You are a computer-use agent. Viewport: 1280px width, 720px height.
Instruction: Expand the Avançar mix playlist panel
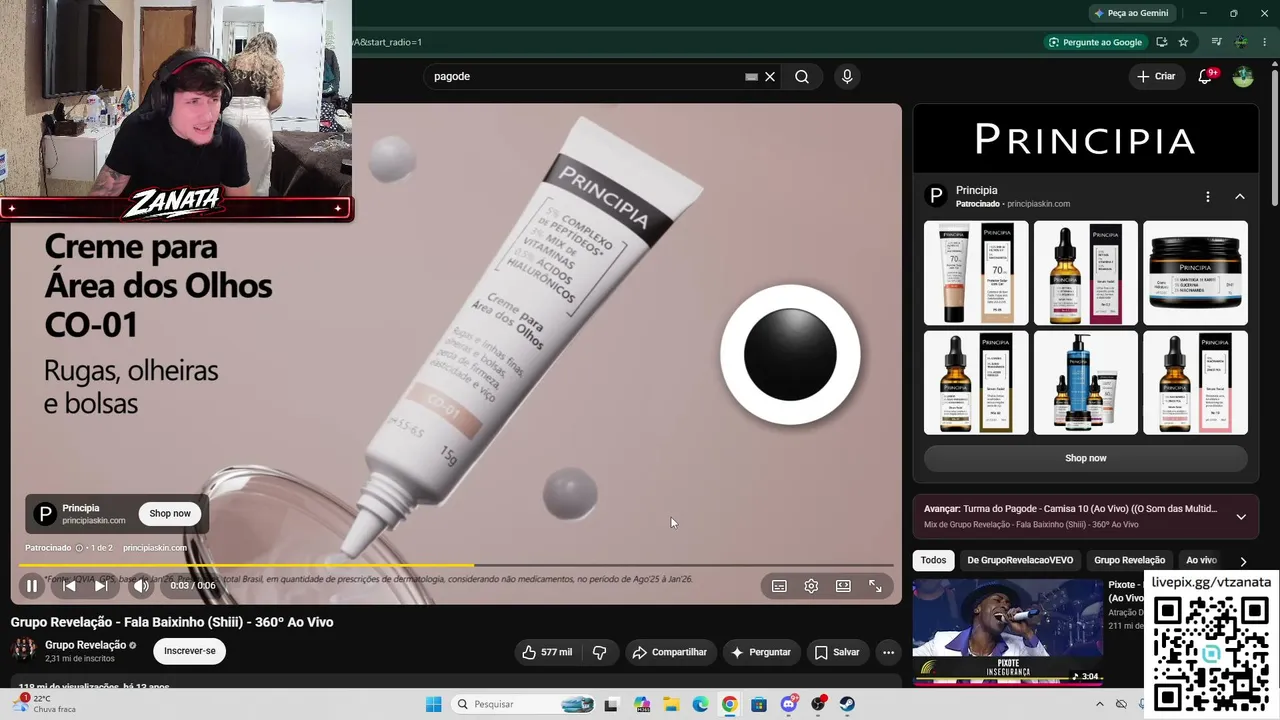click(x=1241, y=516)
